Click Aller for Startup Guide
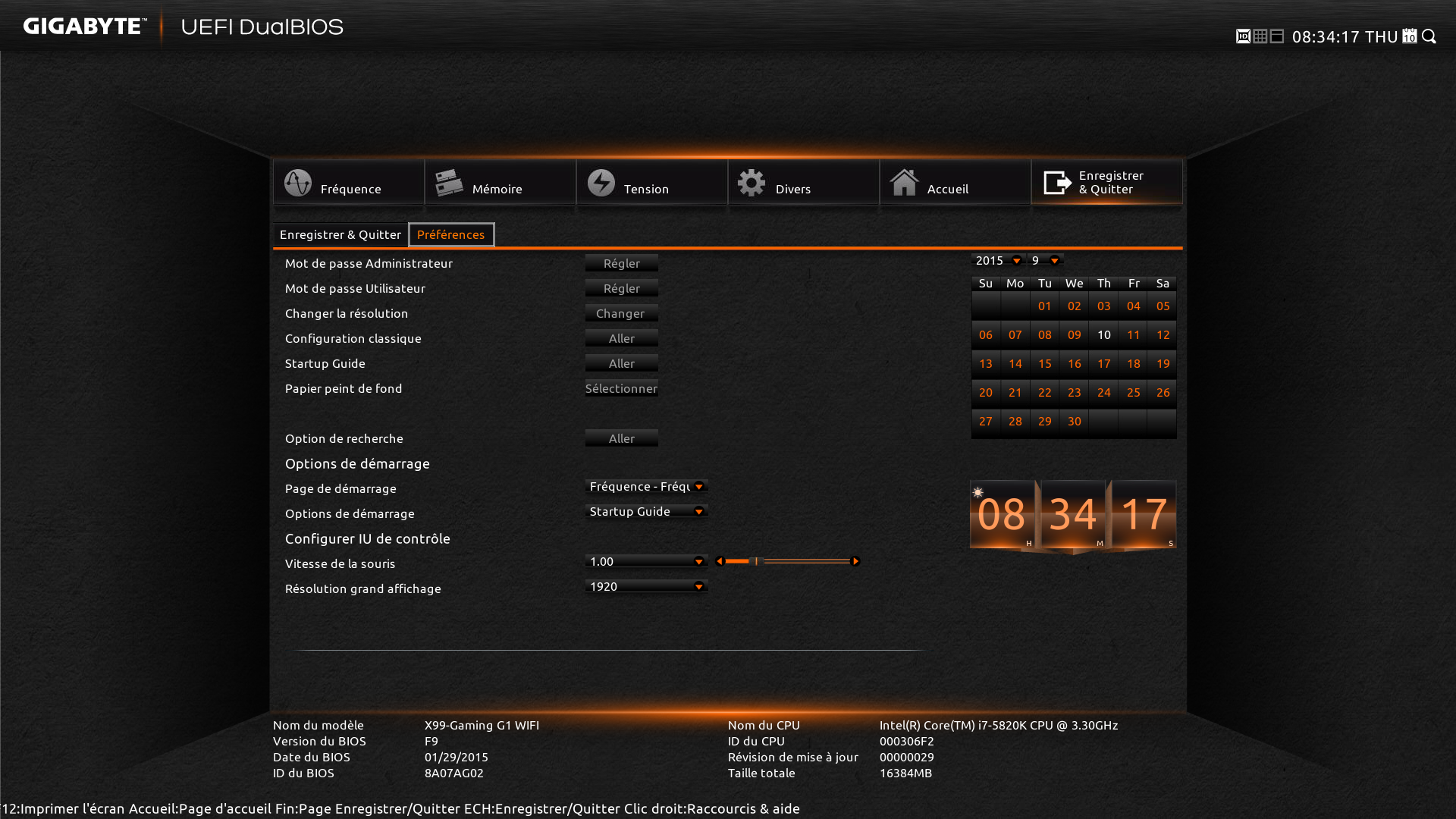 622,363
